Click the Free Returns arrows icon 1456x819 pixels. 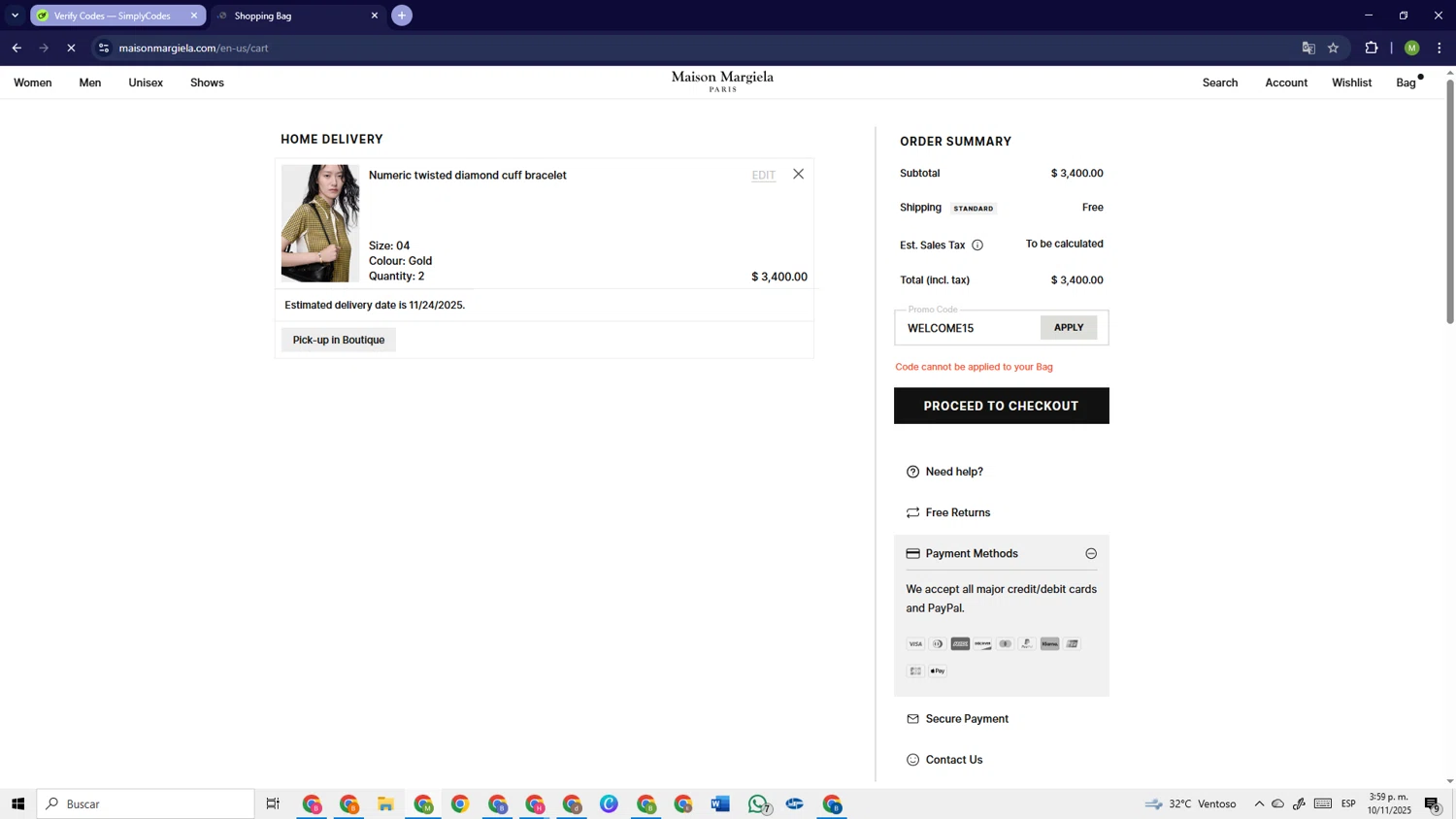[912, 512]
